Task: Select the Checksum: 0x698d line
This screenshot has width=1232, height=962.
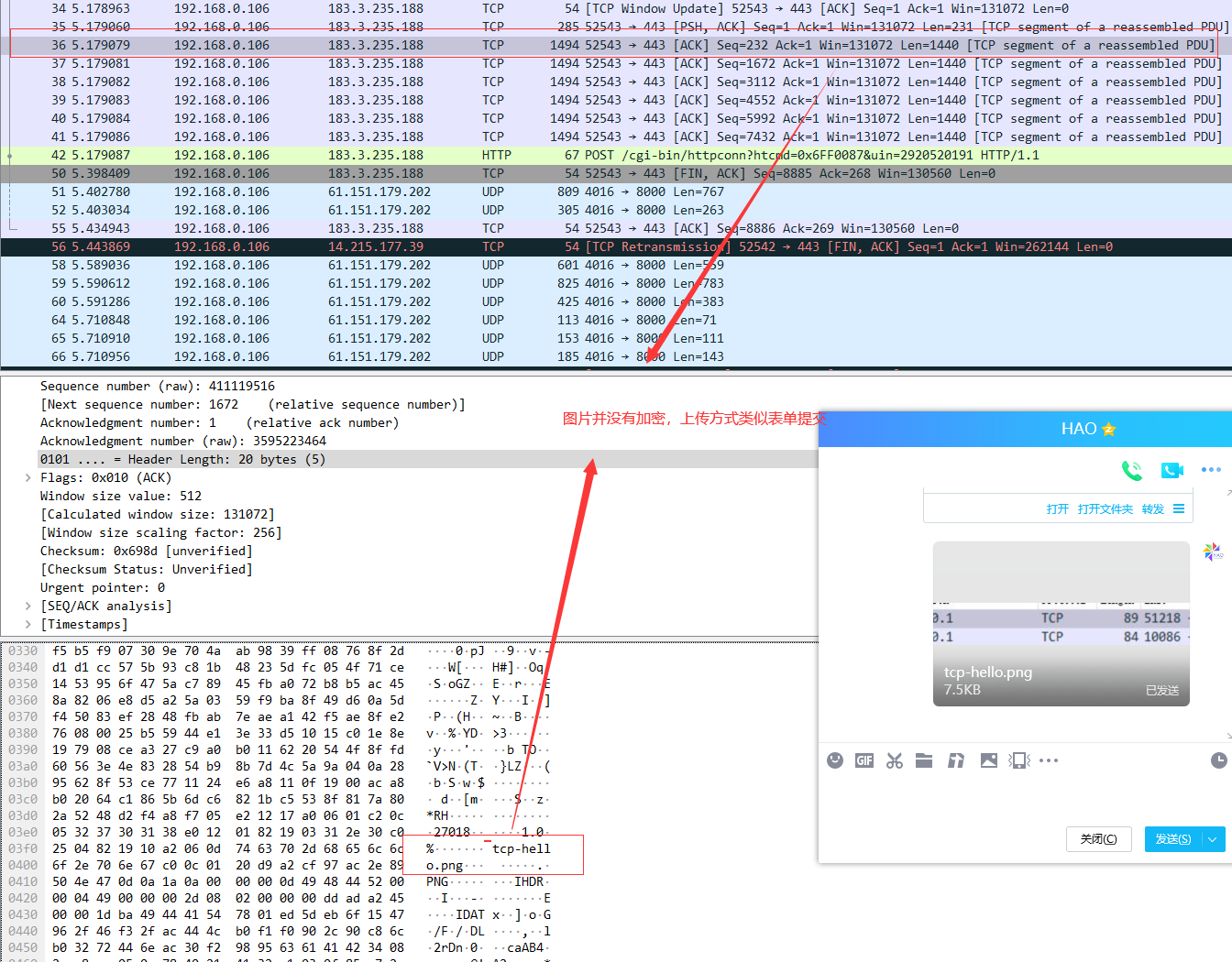Action: tap(147, 551)
